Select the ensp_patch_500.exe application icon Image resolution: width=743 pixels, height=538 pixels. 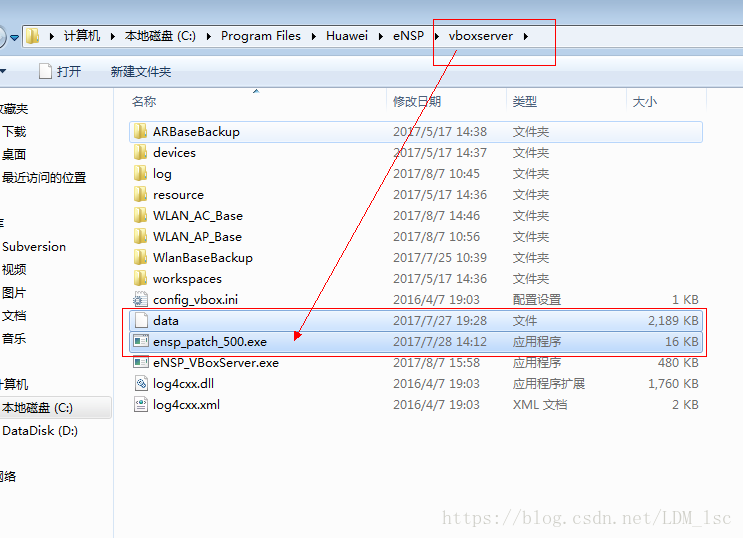pyautogui.click(x=141, y=341)
